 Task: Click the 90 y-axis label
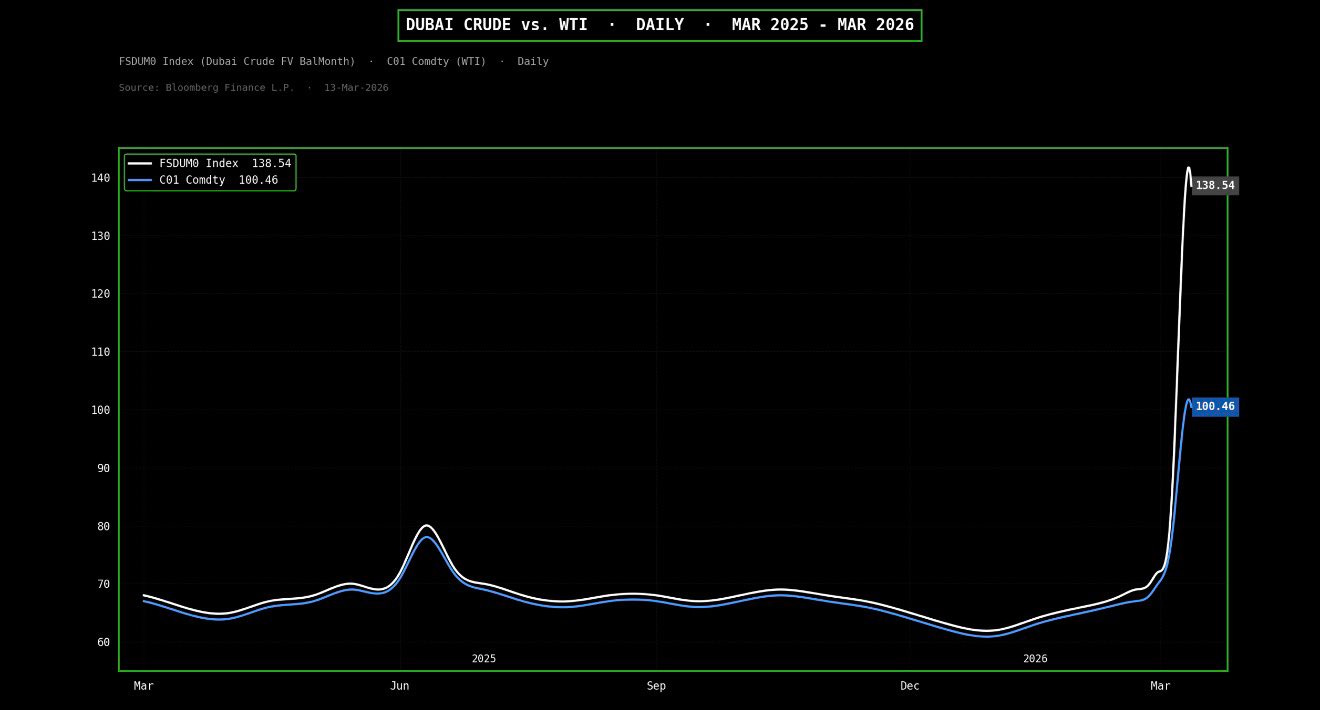tap(104, 468)
